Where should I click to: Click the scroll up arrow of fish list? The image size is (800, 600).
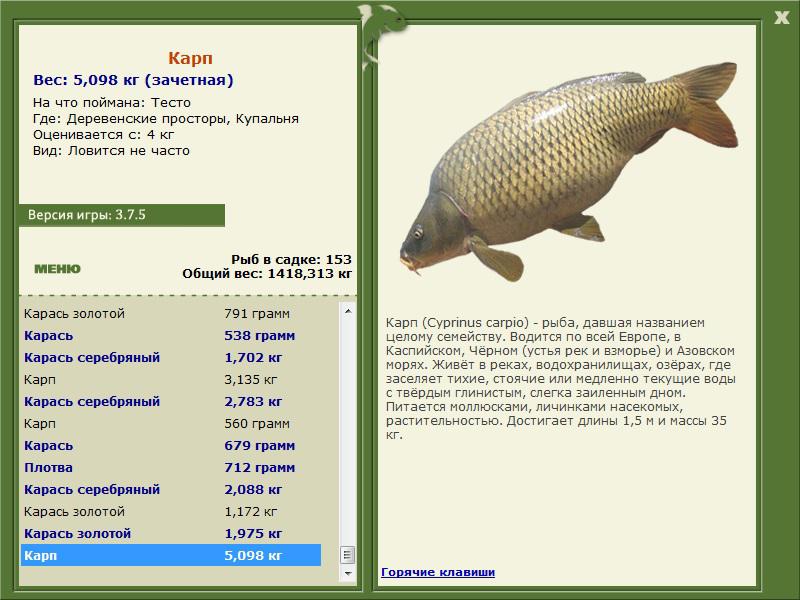348,311
